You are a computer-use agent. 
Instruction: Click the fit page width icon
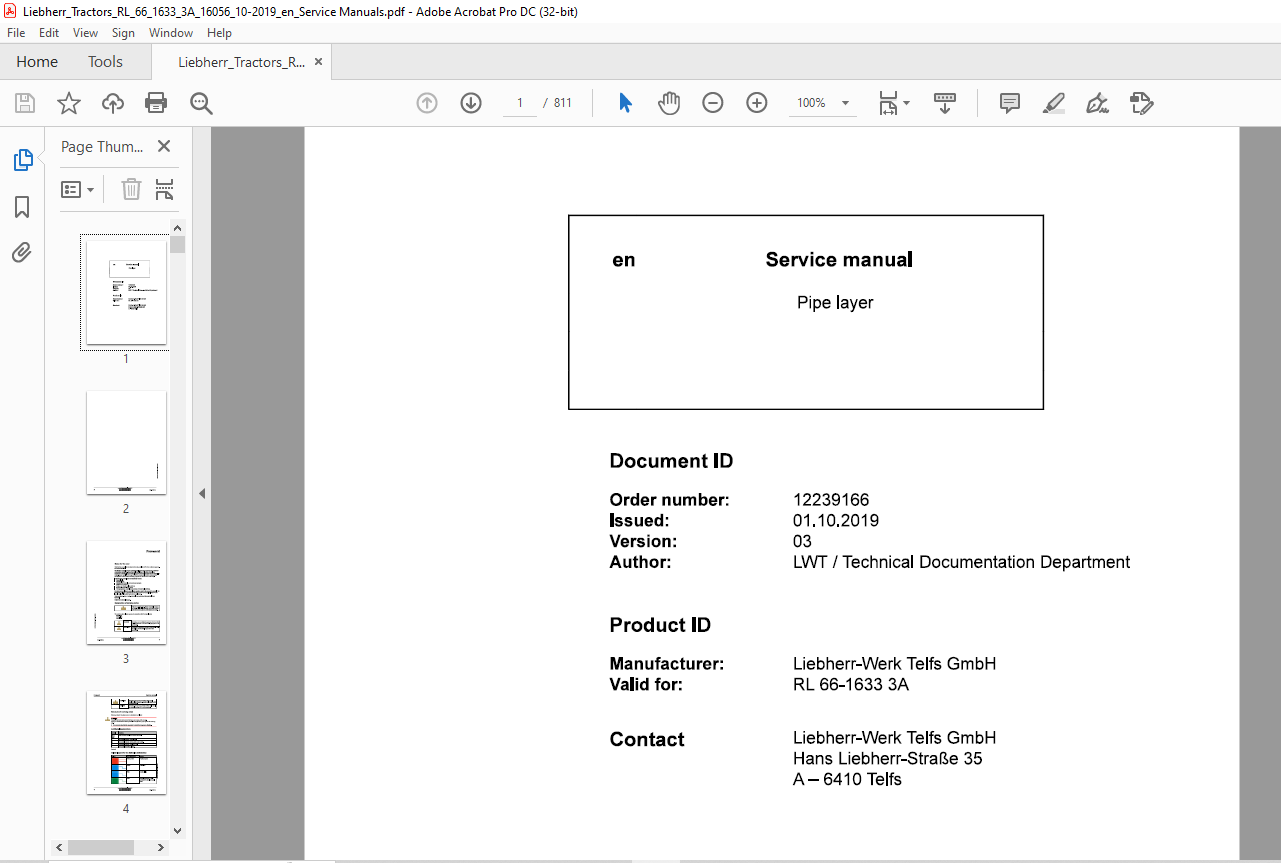tap(888, 103)
